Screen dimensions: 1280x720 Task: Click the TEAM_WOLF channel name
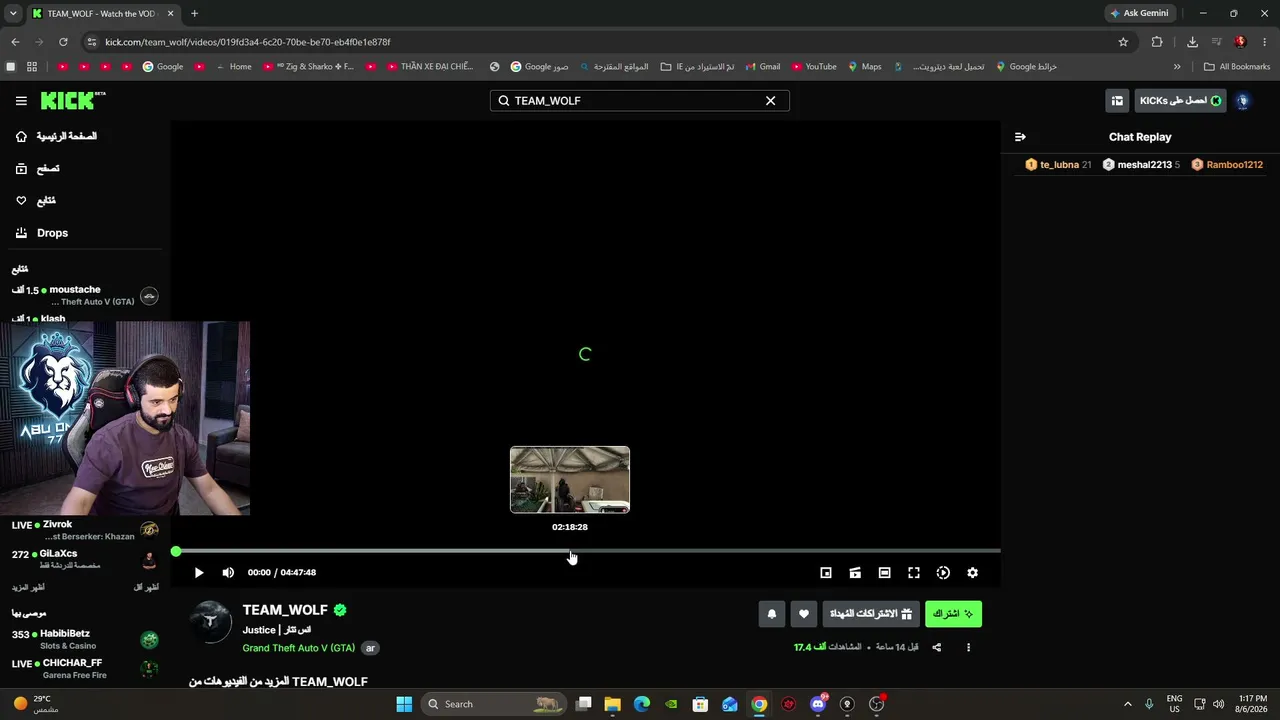coord(285,610)
